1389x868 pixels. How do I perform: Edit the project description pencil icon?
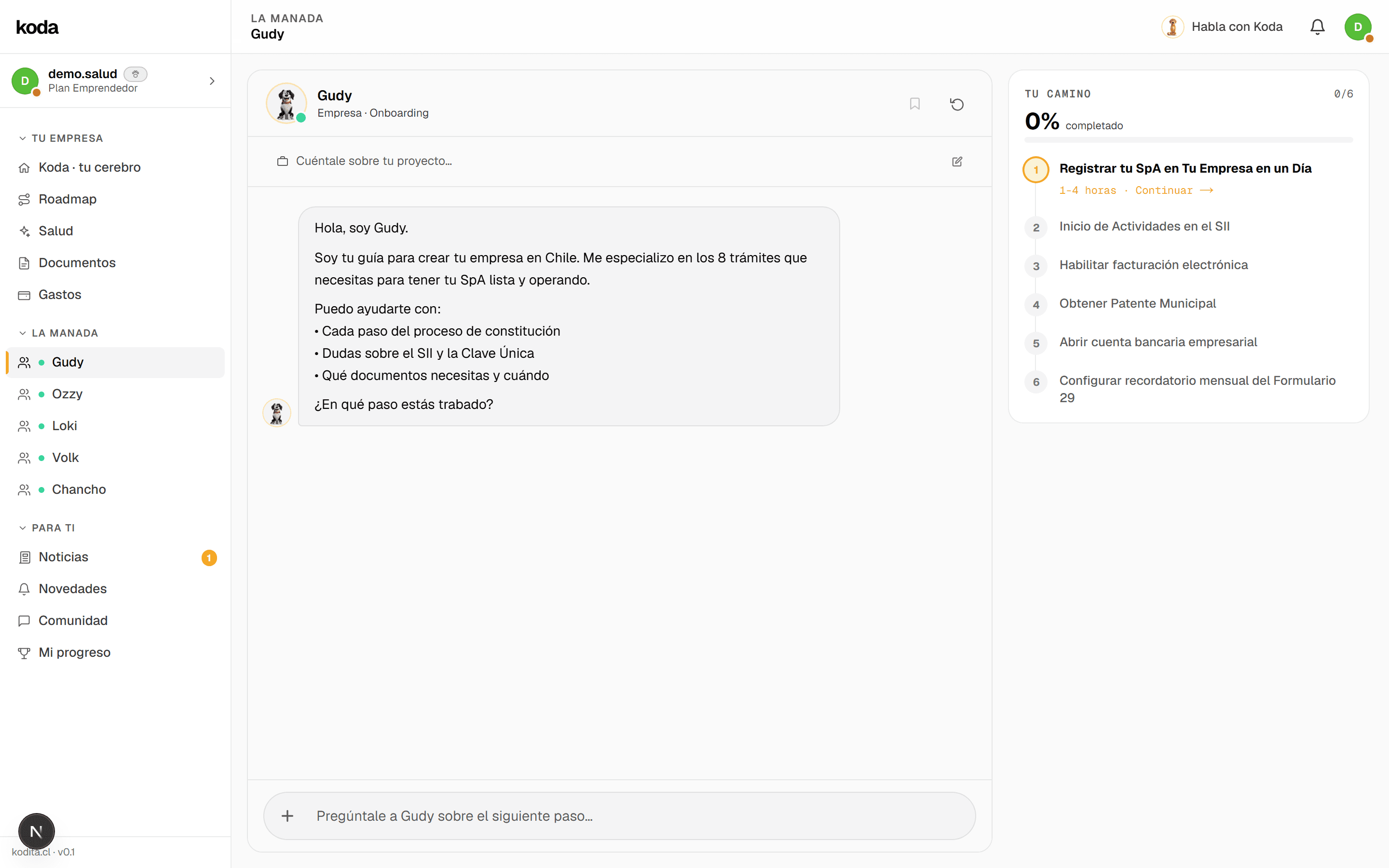click(x=957, y=162)
